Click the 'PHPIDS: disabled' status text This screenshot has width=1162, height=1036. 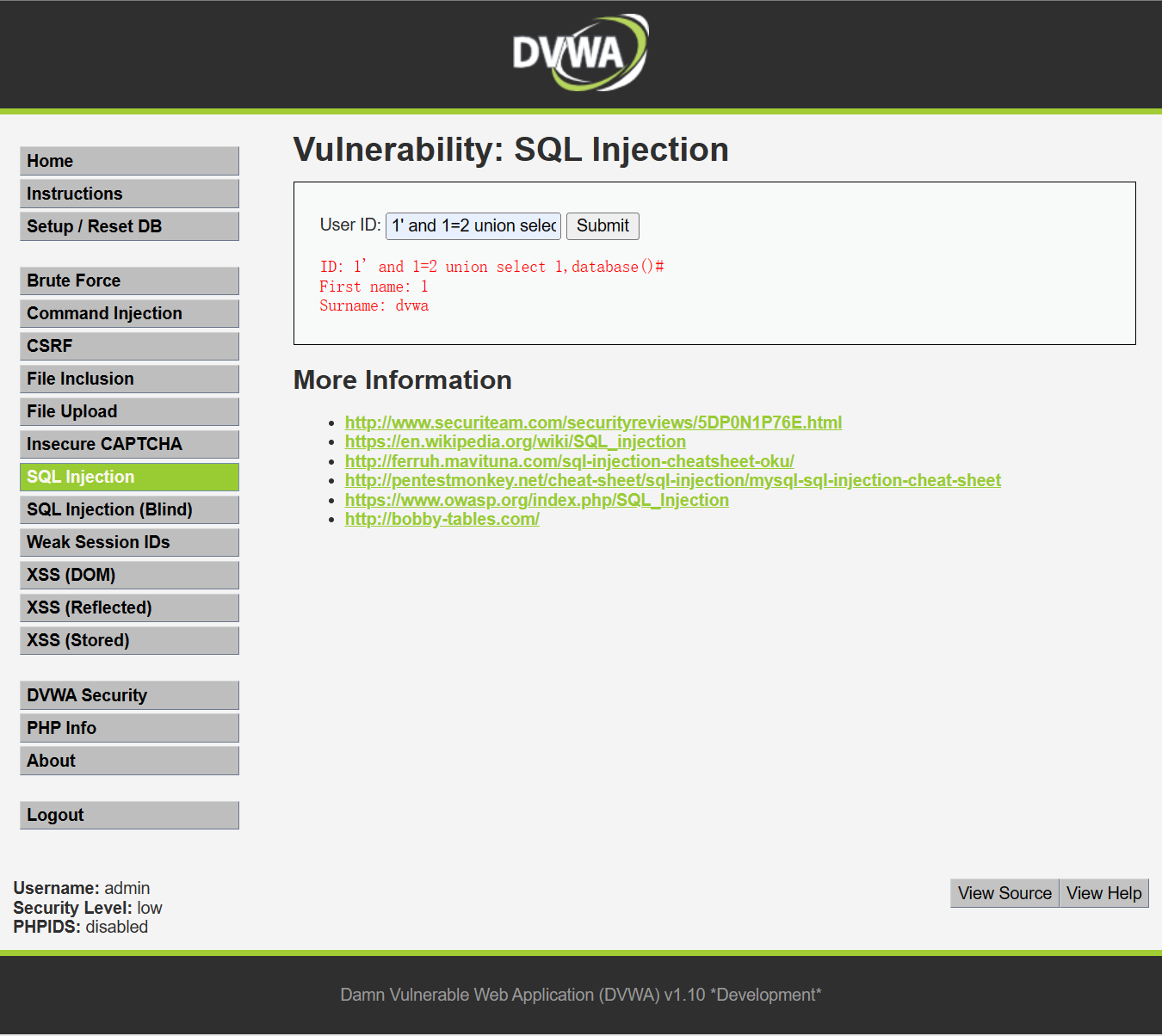pyautogui.click(x=81, y=927)
